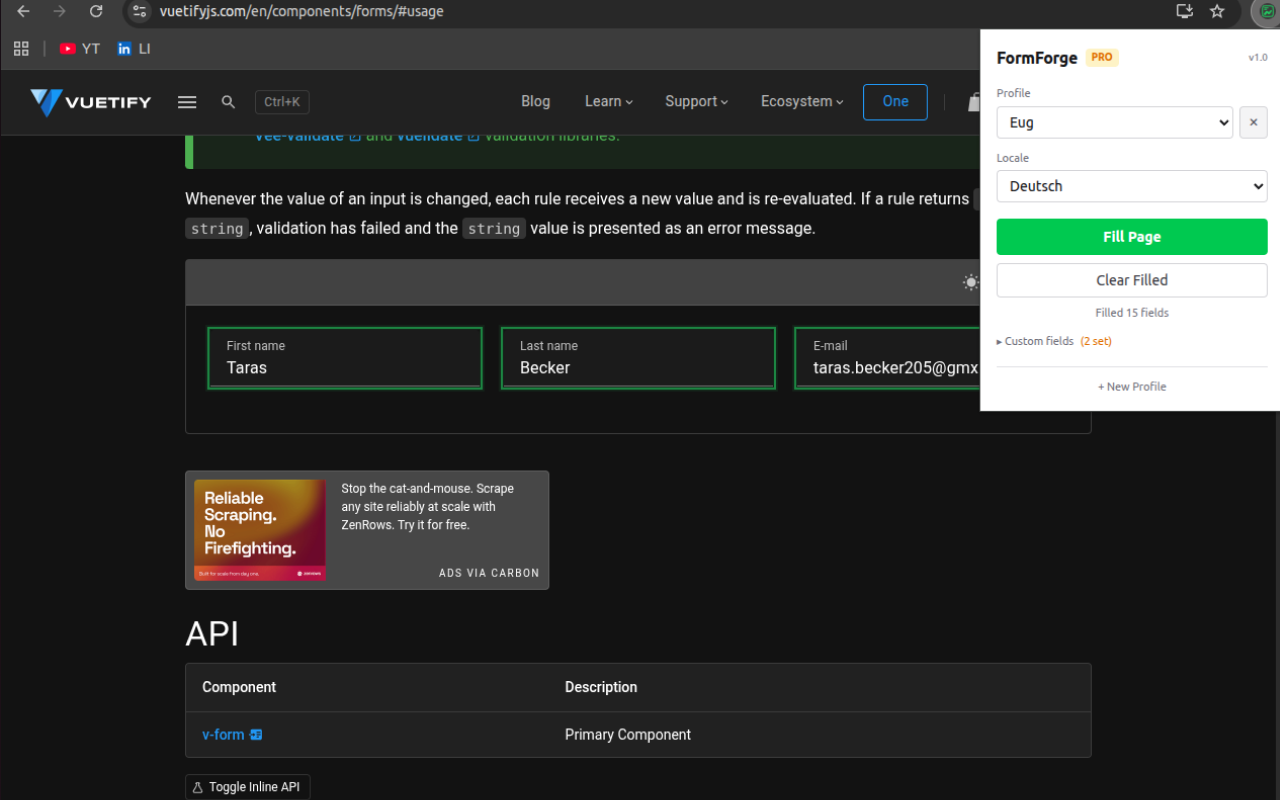Screen dimensions: 1280x800
Task: Click the cast icon near the address bar
Action: 1184,11
